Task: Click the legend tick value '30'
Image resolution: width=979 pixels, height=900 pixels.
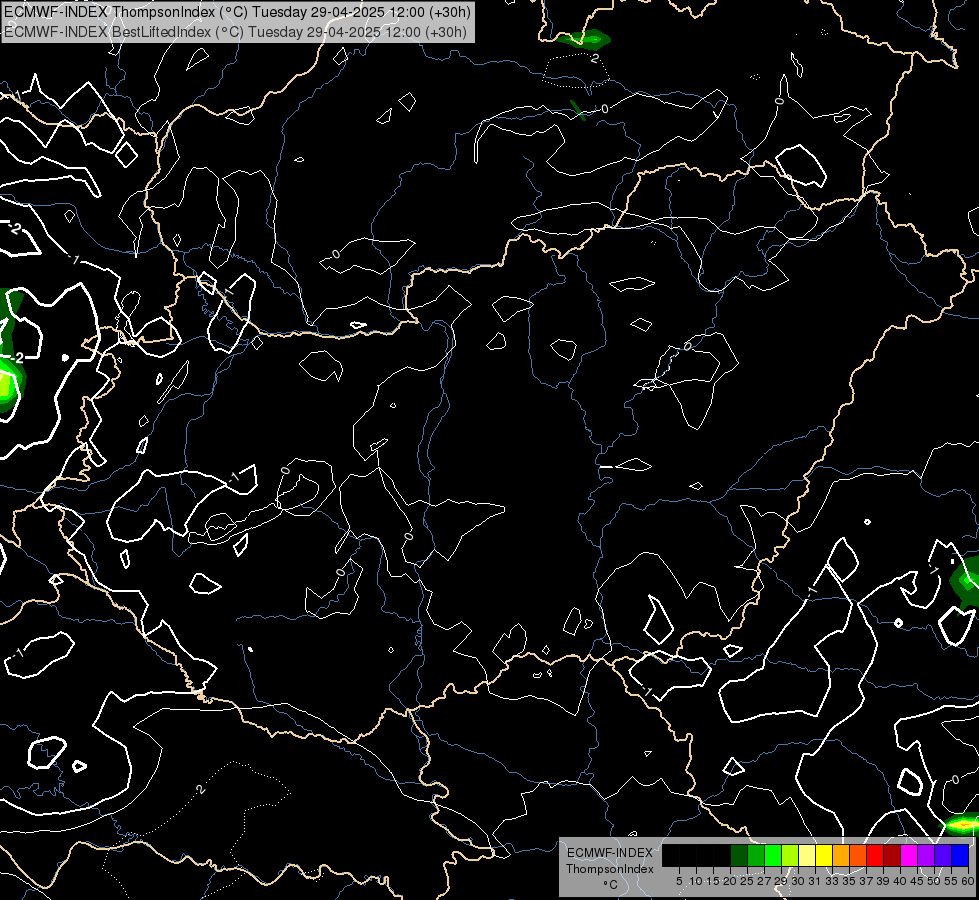Action: [799, 881]
